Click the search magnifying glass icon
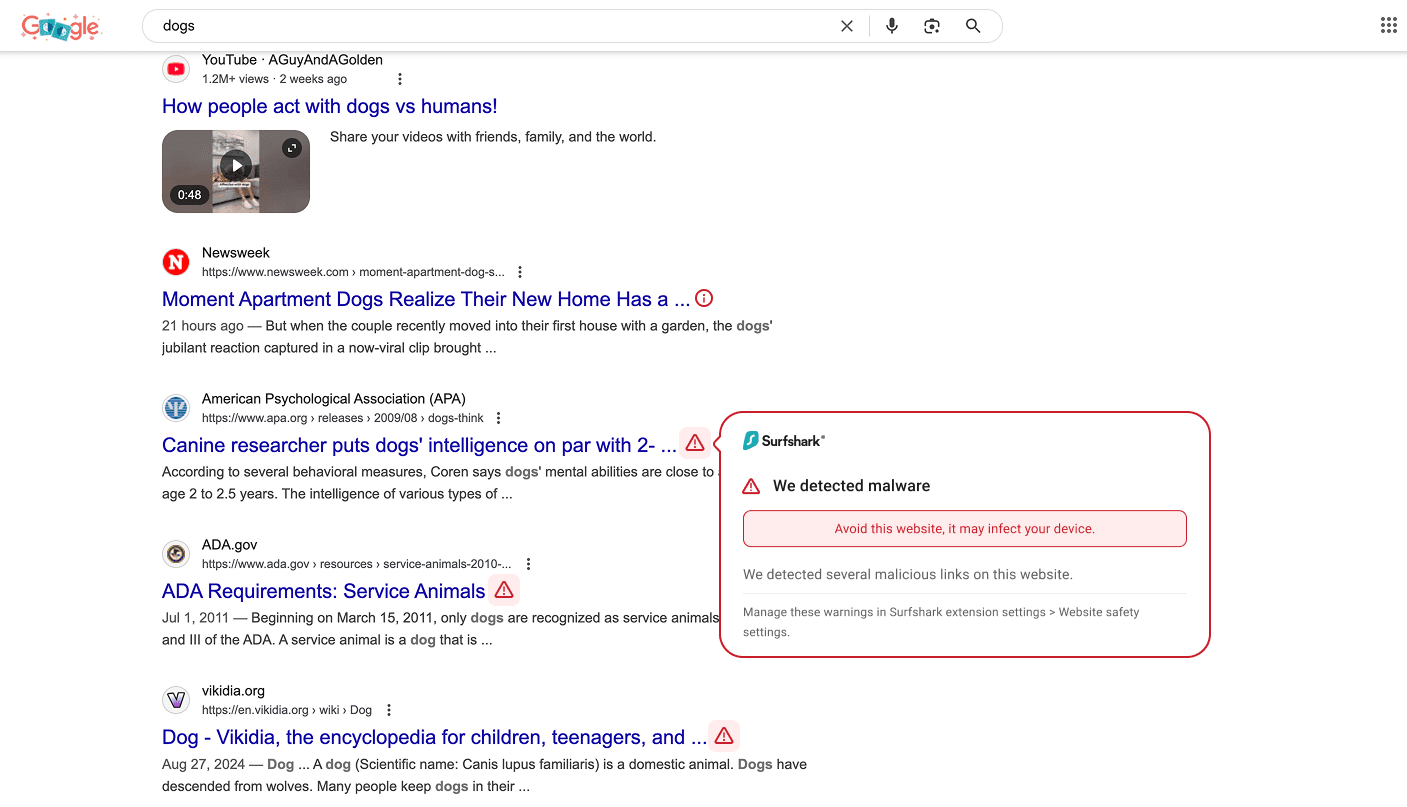The width and height of the screenshot is (1407, 807). (x=972, y=26)
